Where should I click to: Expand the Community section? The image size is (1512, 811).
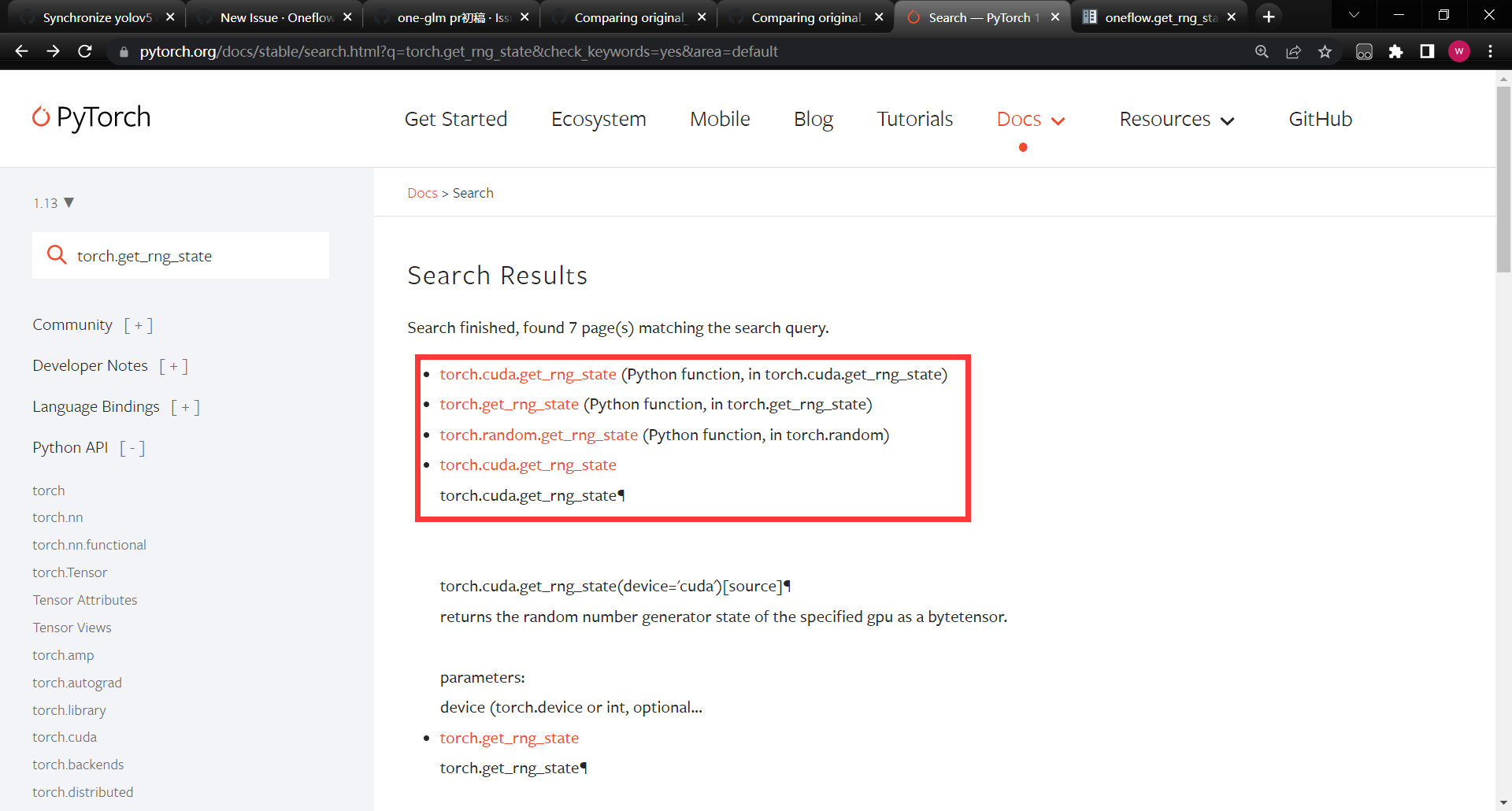139,324
